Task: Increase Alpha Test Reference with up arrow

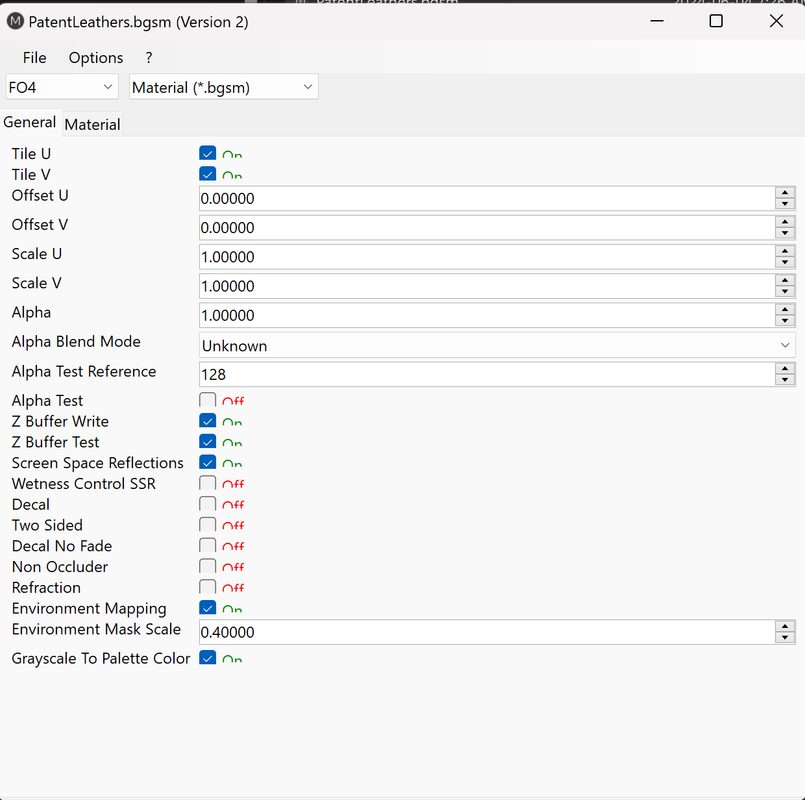Action: click(x=785, y=369)
